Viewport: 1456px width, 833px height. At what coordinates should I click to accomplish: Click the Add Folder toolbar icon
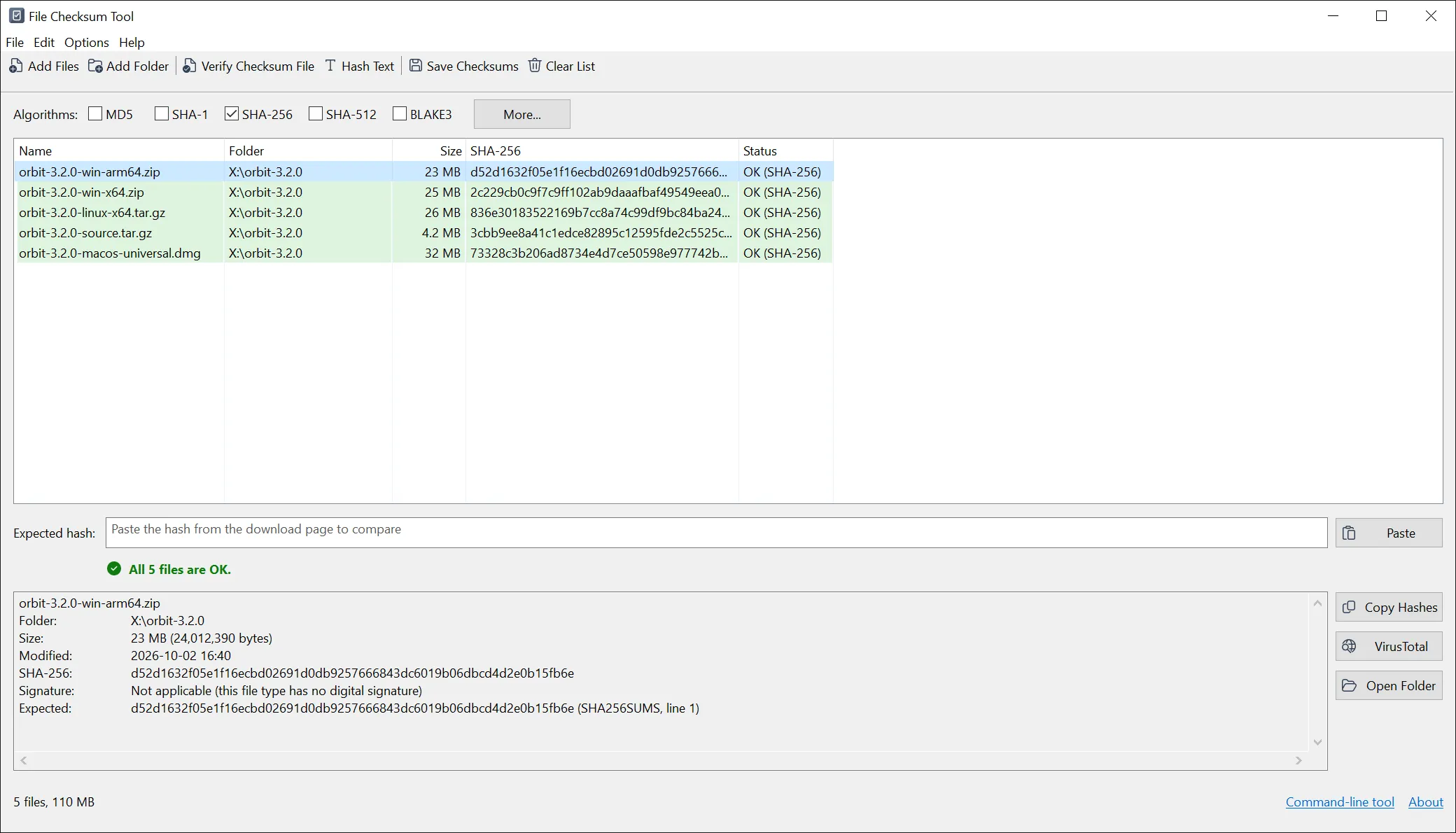94,66
